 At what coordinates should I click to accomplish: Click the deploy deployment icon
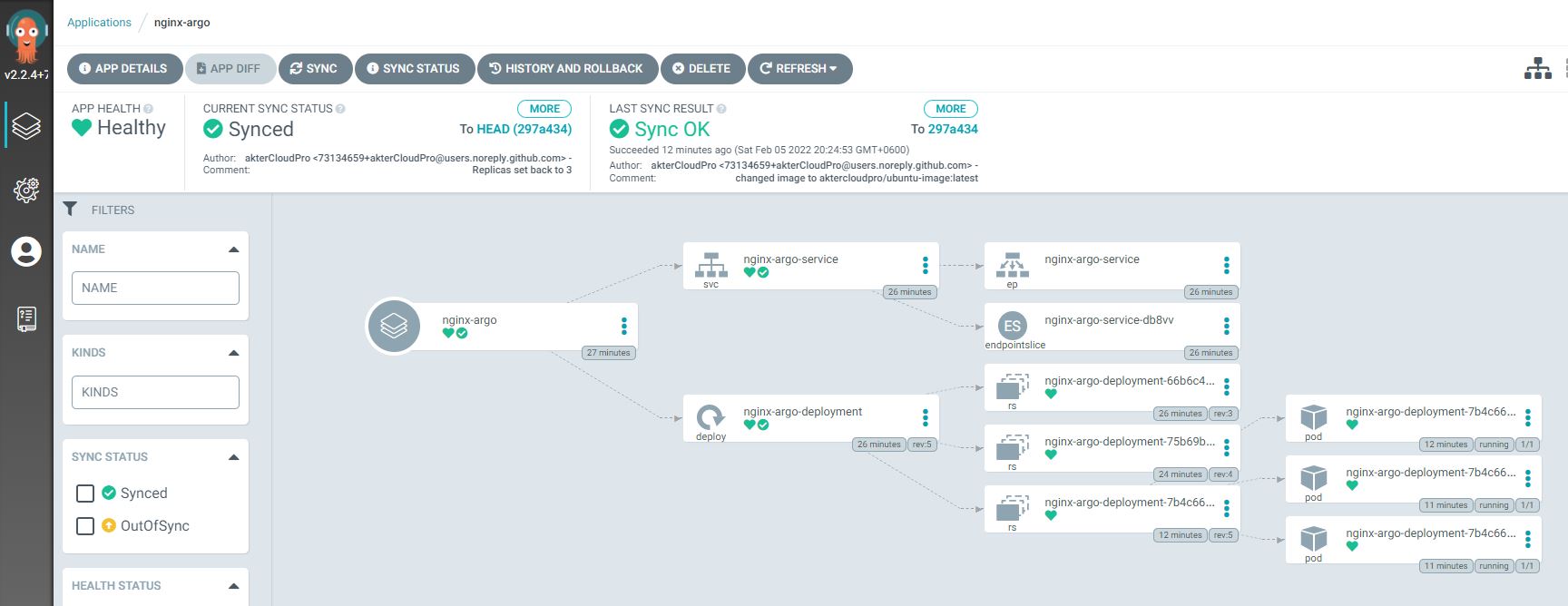pyautogui.click(x=710, y=416)
